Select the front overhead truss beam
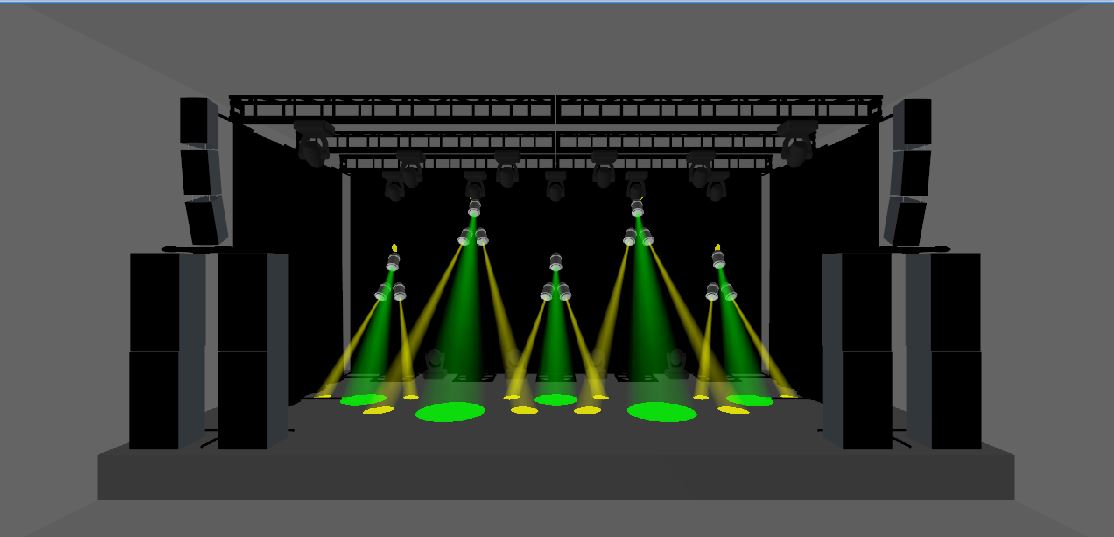 pyautogui.click(x=556, y=108)
